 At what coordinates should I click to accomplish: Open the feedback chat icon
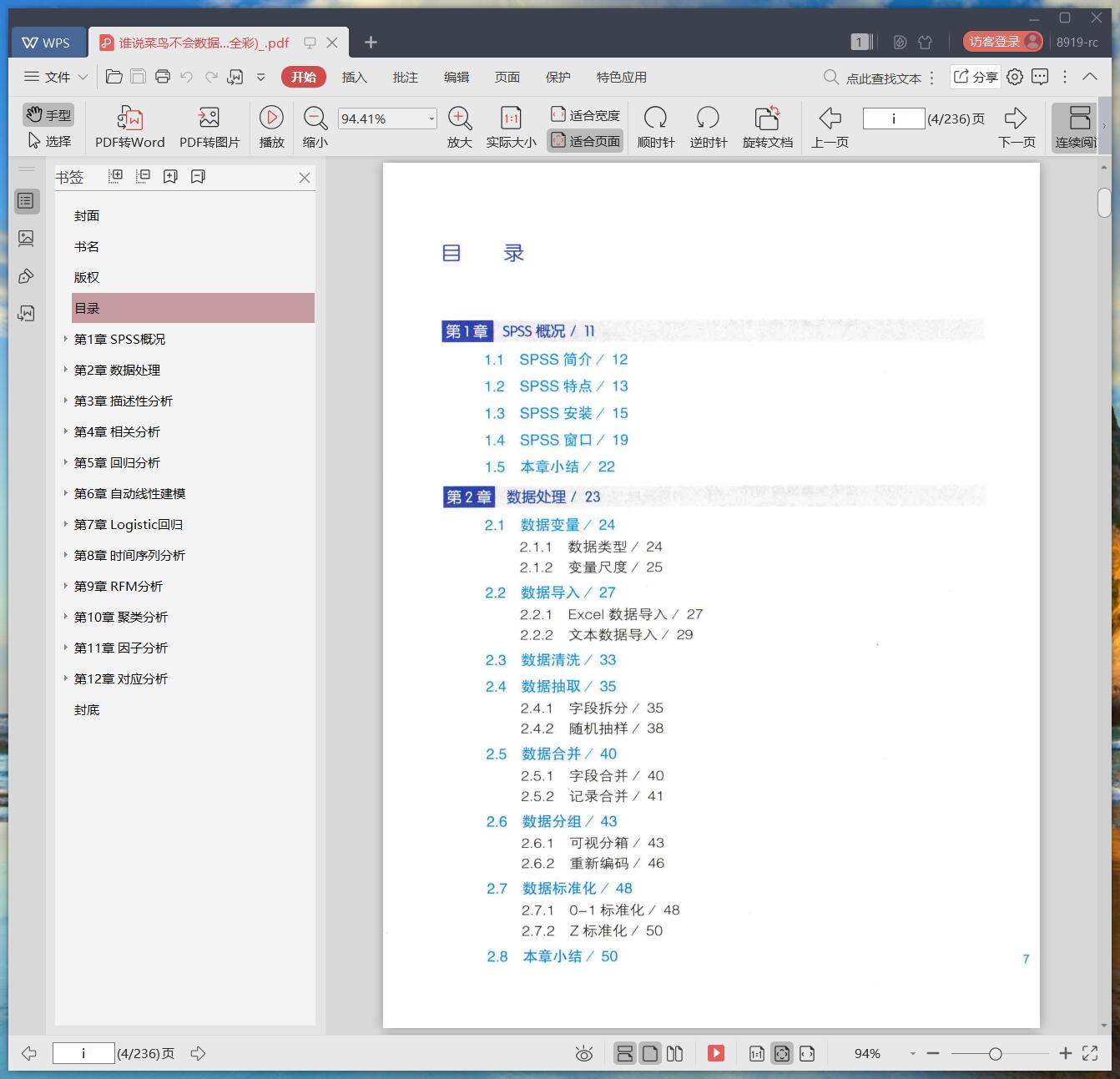1040,77
